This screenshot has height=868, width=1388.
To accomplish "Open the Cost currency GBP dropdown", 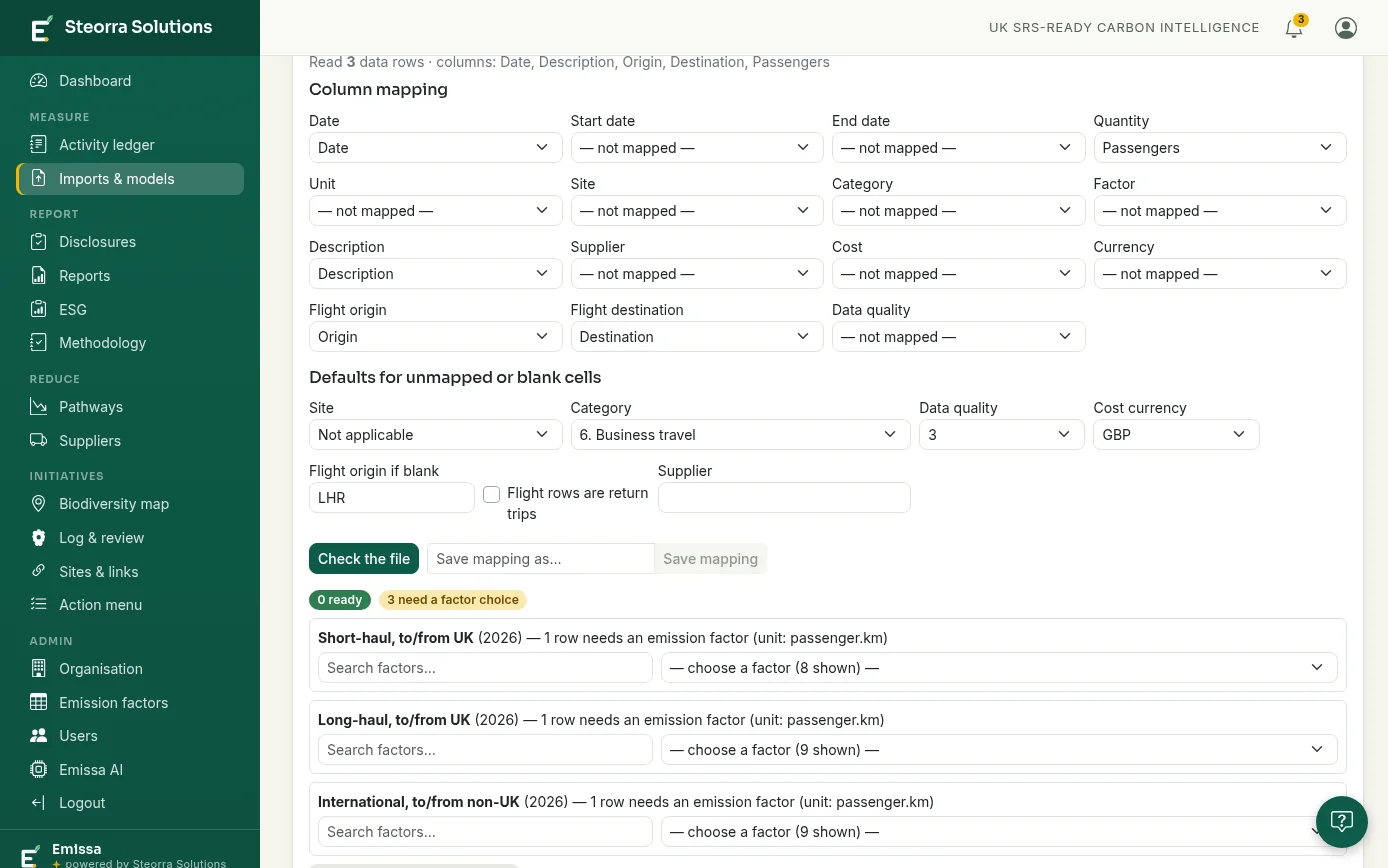I will click(x=1176, y=435).
